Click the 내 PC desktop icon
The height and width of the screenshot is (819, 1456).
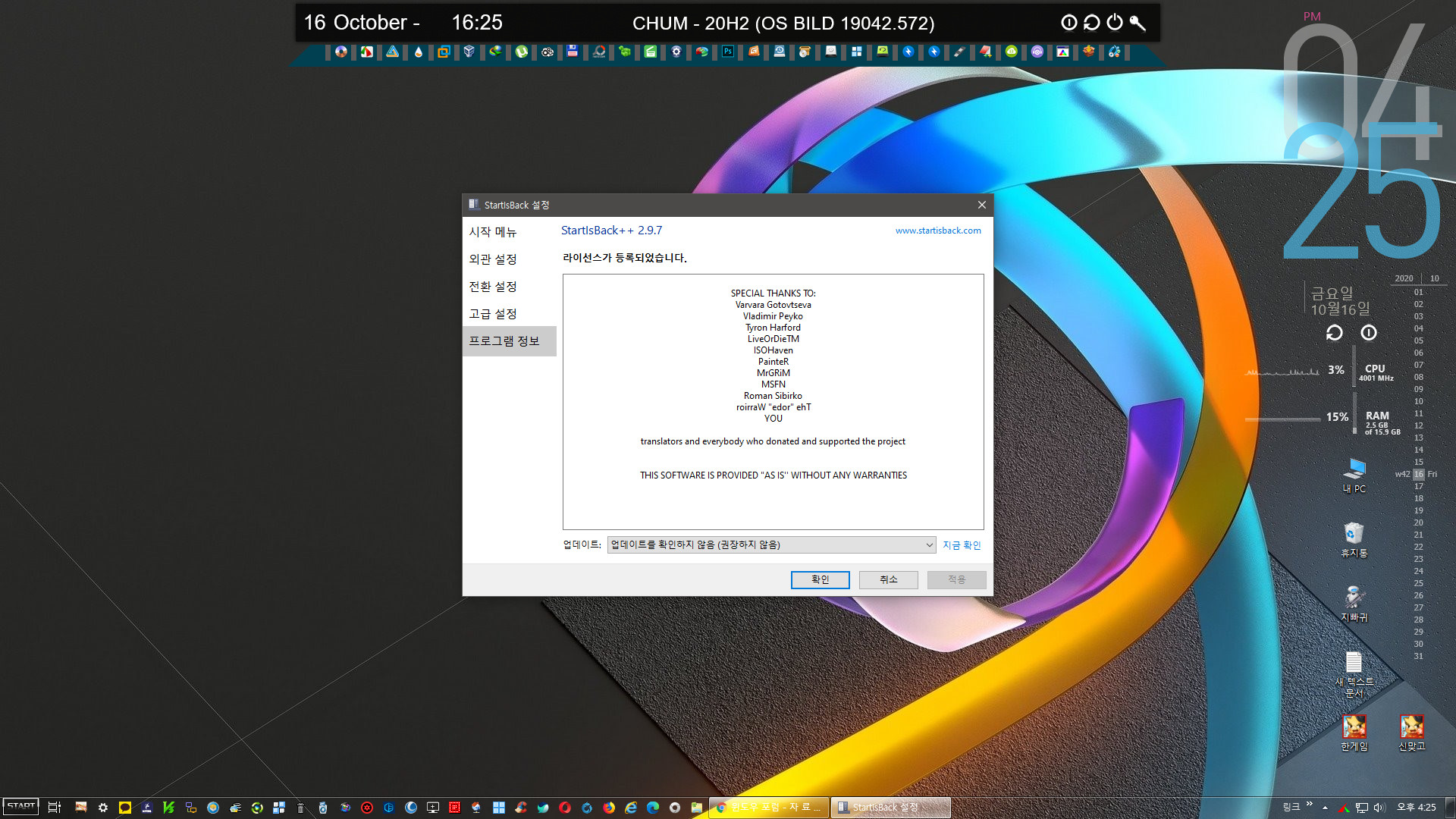[1354, 475]
